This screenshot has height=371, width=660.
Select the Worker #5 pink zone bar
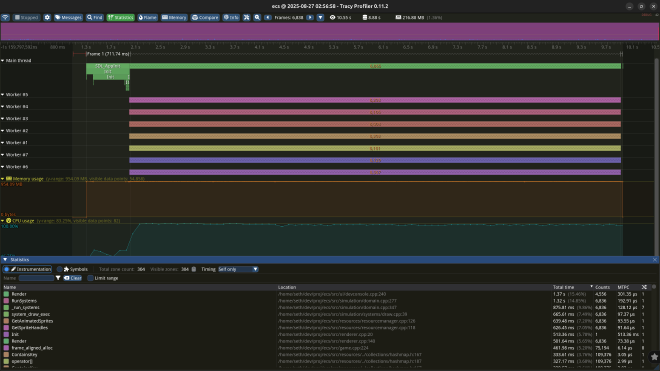tap(375, 100)
